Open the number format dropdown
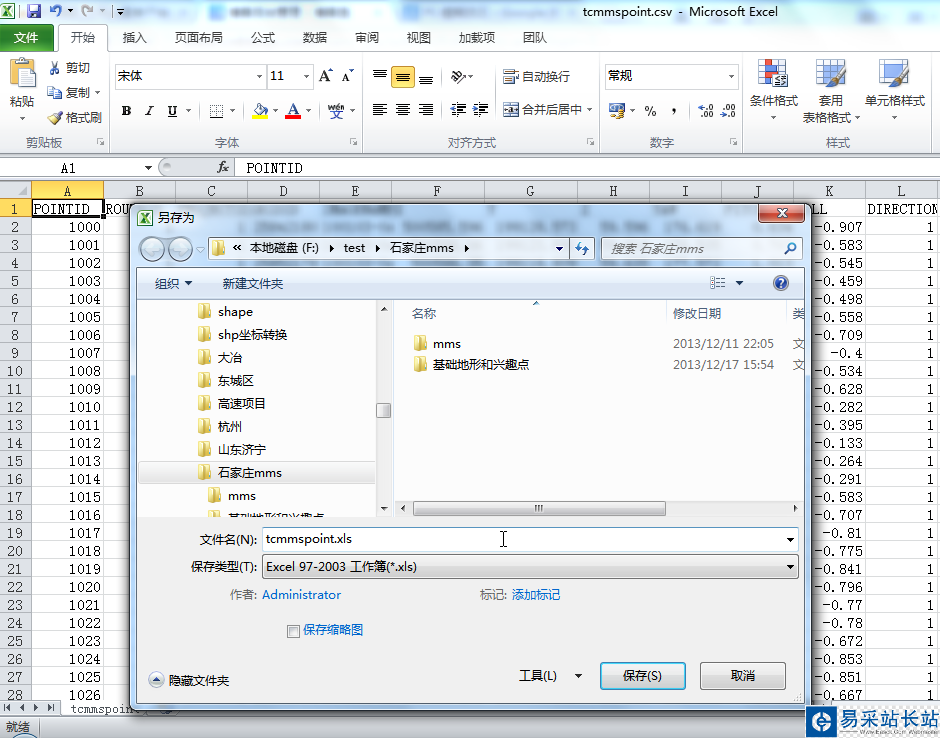Image resolution: width=940 pixels, height=738 pixels. coord(731,76)
